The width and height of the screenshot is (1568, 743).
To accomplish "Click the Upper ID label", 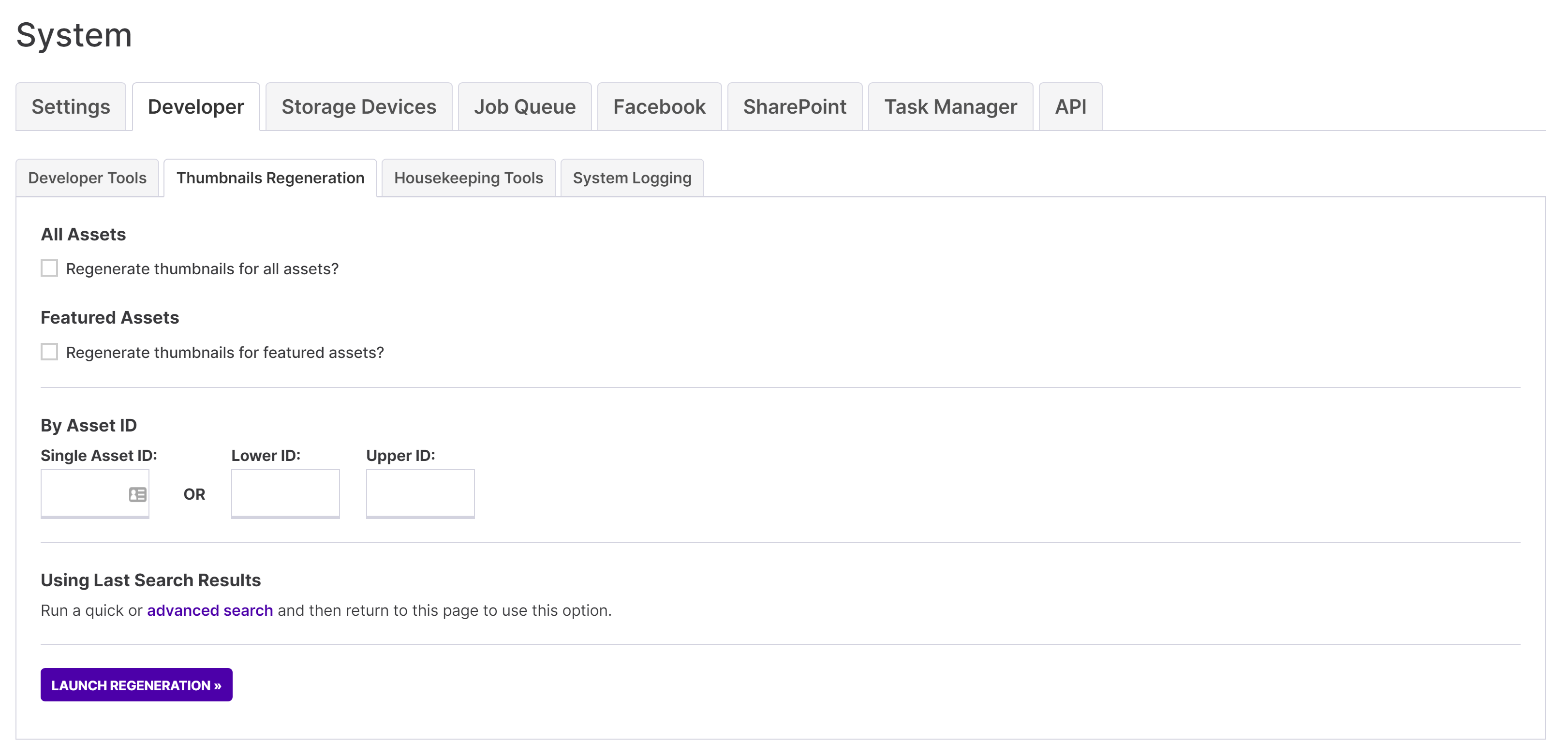I will click(x=400, y=456).
